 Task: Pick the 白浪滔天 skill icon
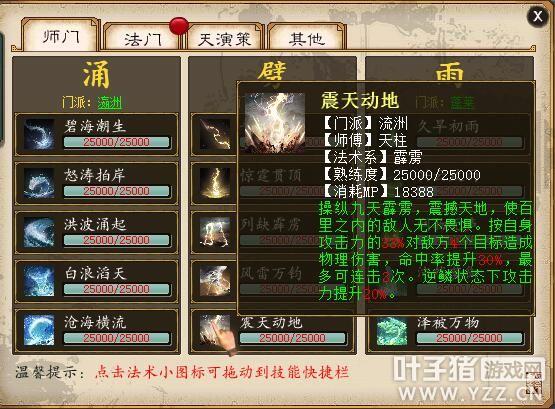coord(39,281)
